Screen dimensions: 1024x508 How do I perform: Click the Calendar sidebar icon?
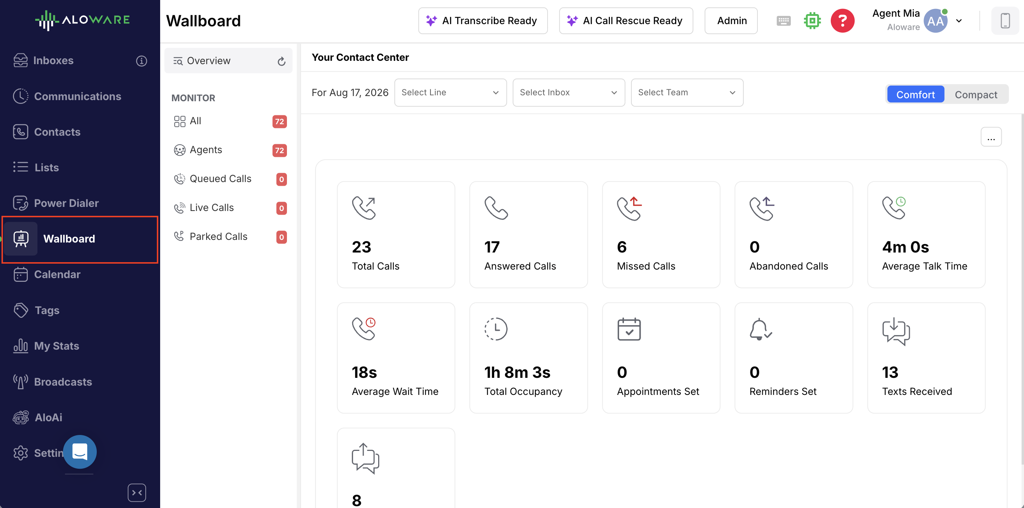(x=21, y=274)
